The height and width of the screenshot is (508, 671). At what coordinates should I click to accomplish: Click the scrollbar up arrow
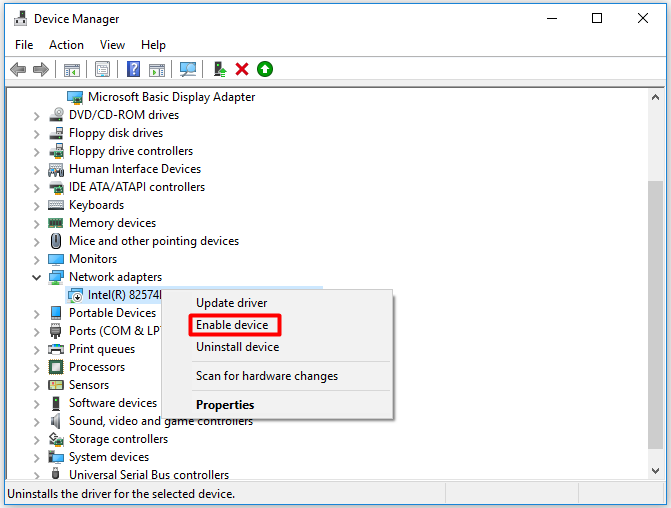coord(655,98)
